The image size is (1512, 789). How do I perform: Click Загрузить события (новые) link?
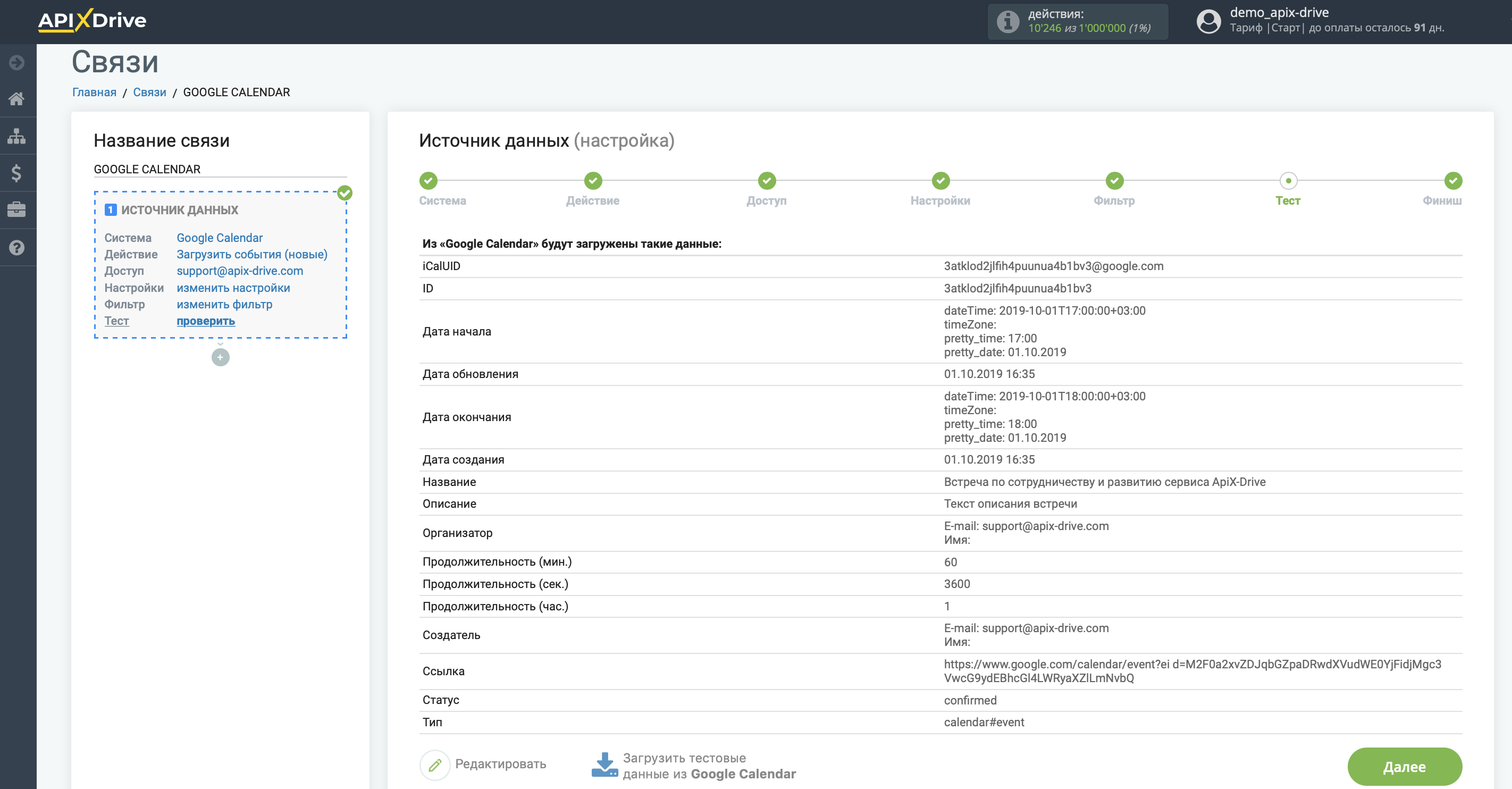click(252, 254)
